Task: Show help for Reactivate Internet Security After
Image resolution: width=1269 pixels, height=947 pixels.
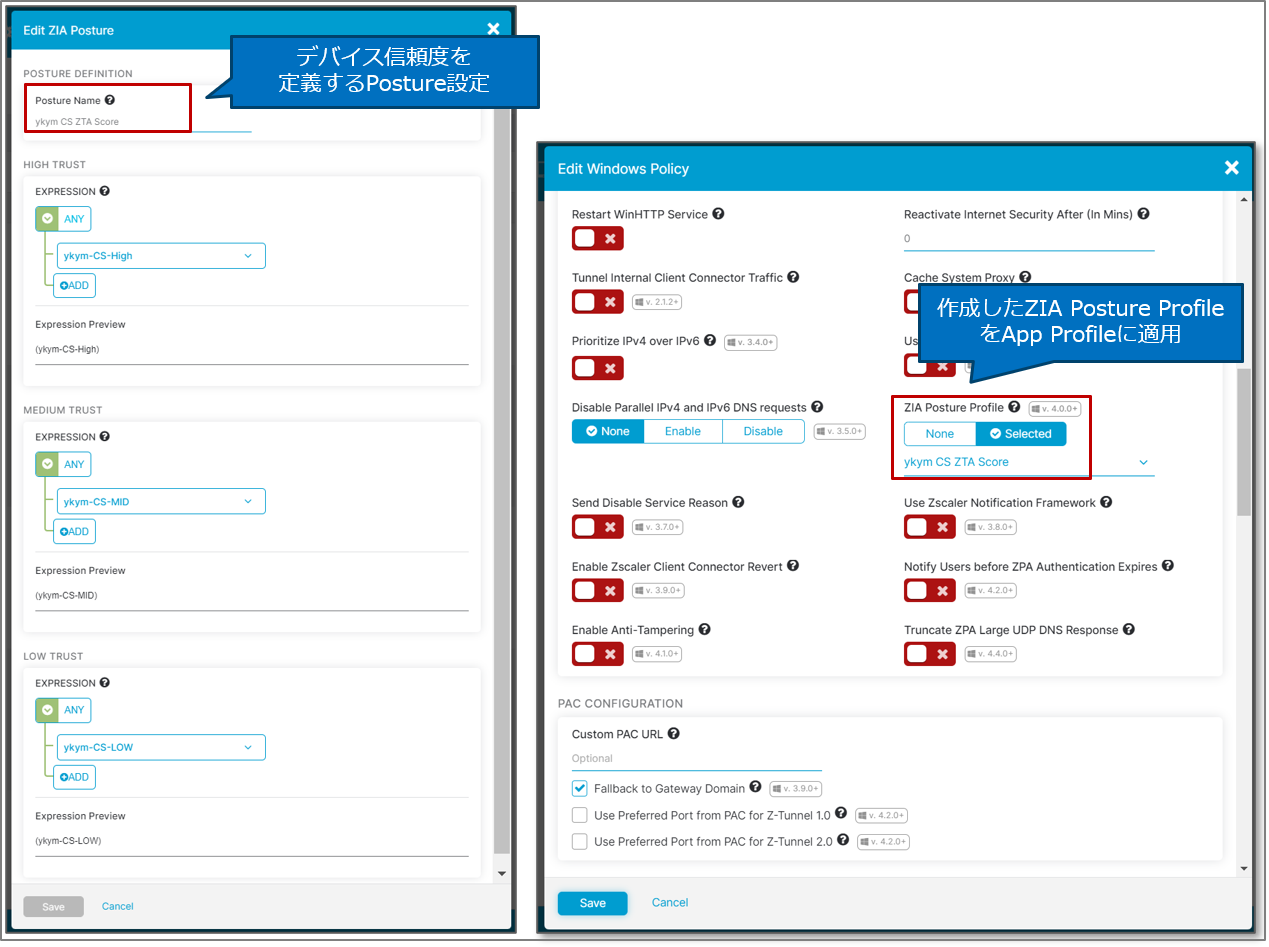Action: 1143,214
